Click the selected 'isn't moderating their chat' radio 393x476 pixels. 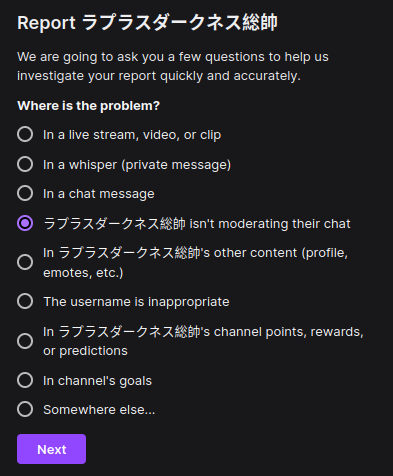[x=25, y=223]
